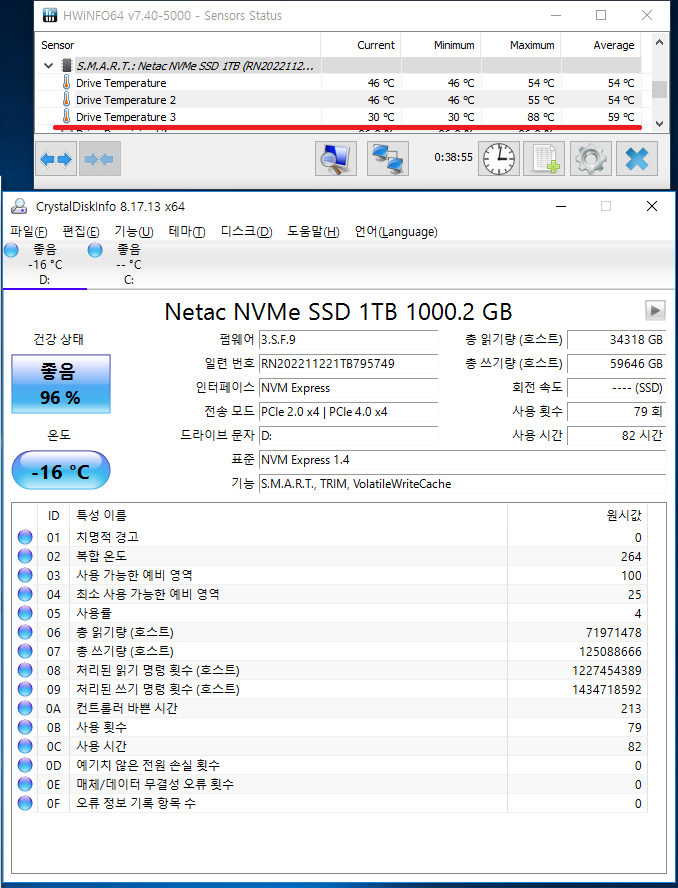
Task: Click the status orb for attribute 01
Action: [25, 537]
